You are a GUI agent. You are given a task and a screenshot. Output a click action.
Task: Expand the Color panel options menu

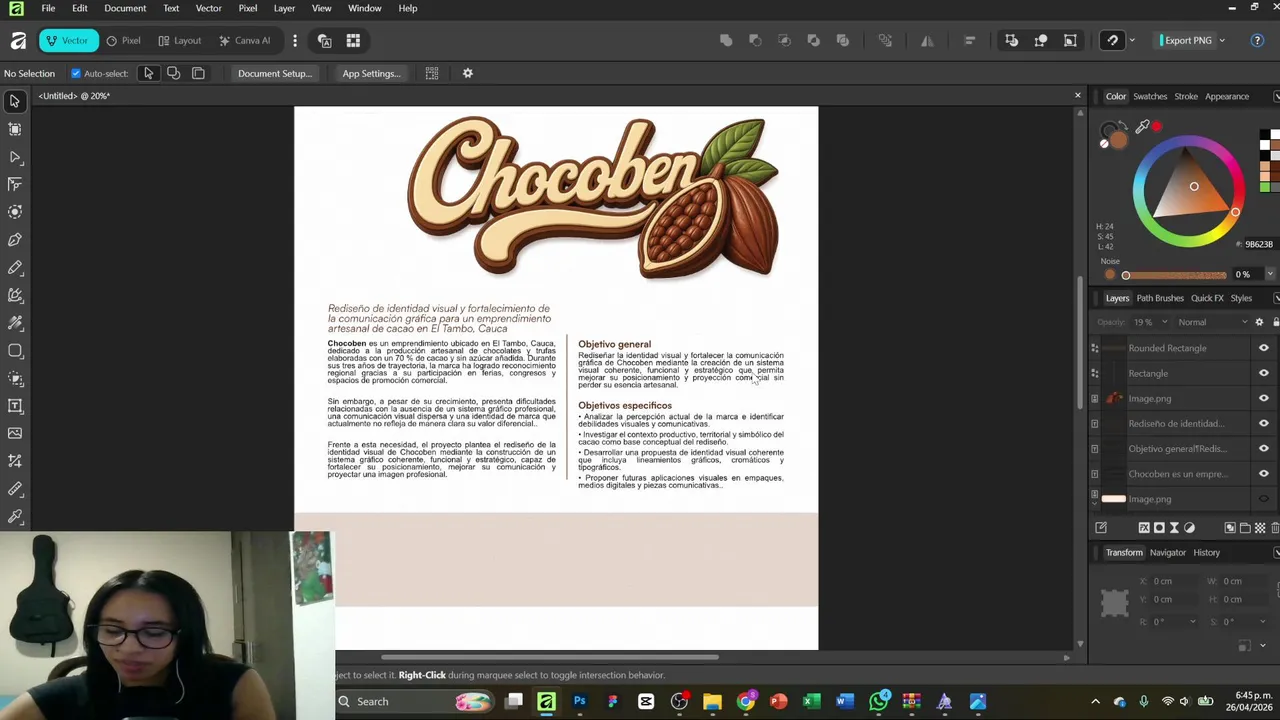[x=1276, y=96]
